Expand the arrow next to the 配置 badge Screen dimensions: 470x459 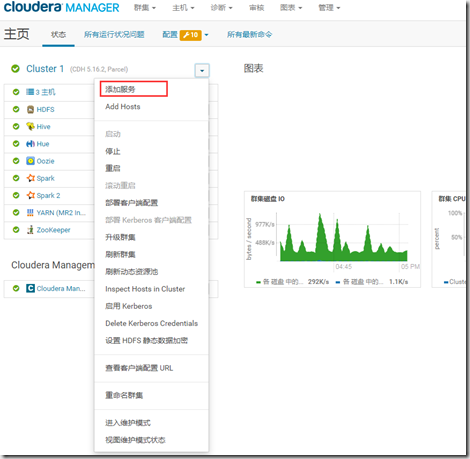coord(206,35)
